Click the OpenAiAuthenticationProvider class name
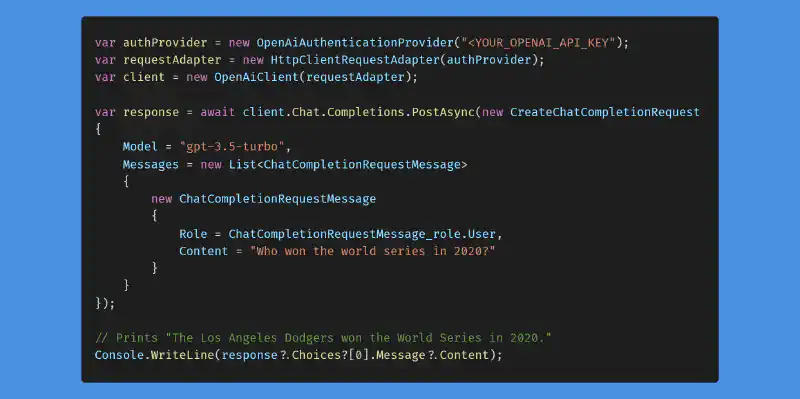The height and width of the screenshot is (399, 800). [355, 43]
